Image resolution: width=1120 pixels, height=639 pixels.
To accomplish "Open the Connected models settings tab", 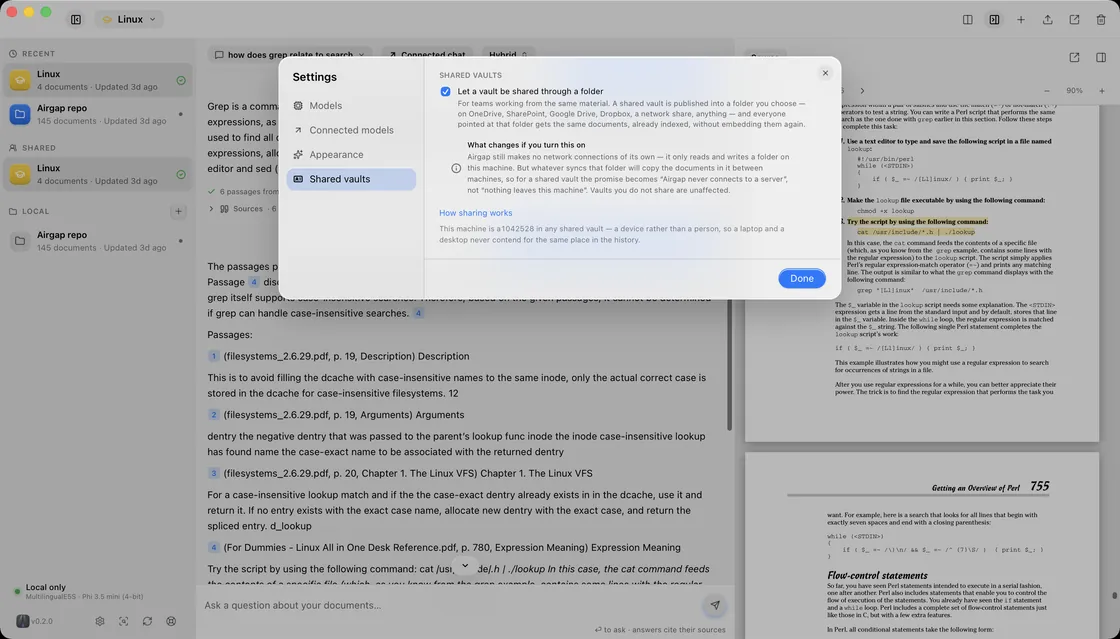I will 351,130.
